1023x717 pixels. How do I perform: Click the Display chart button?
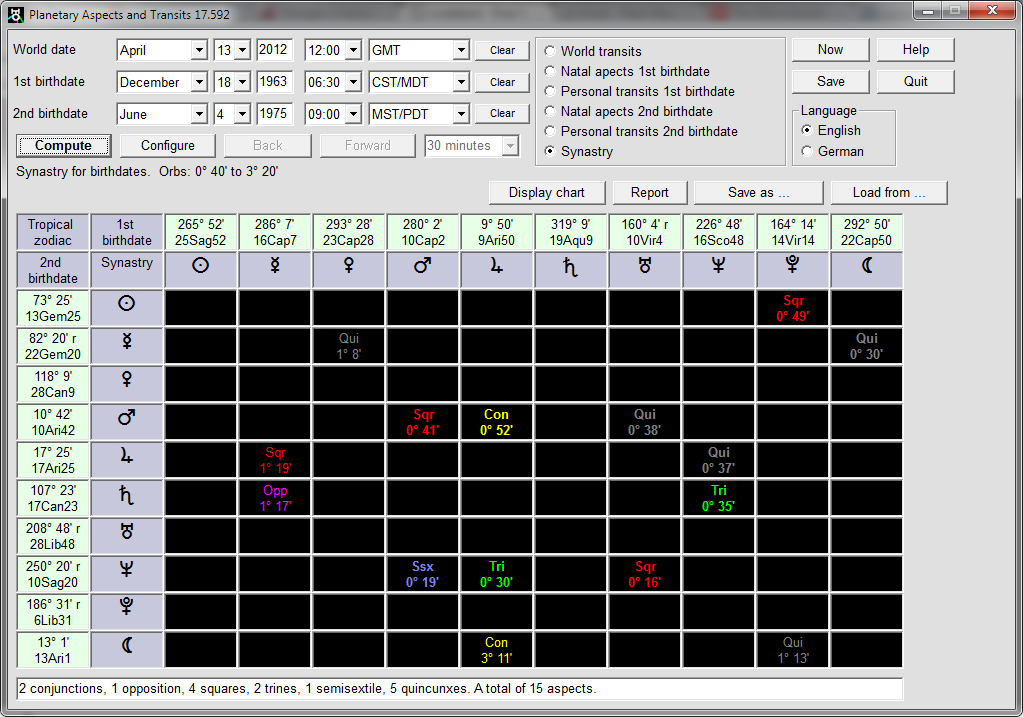547,192
